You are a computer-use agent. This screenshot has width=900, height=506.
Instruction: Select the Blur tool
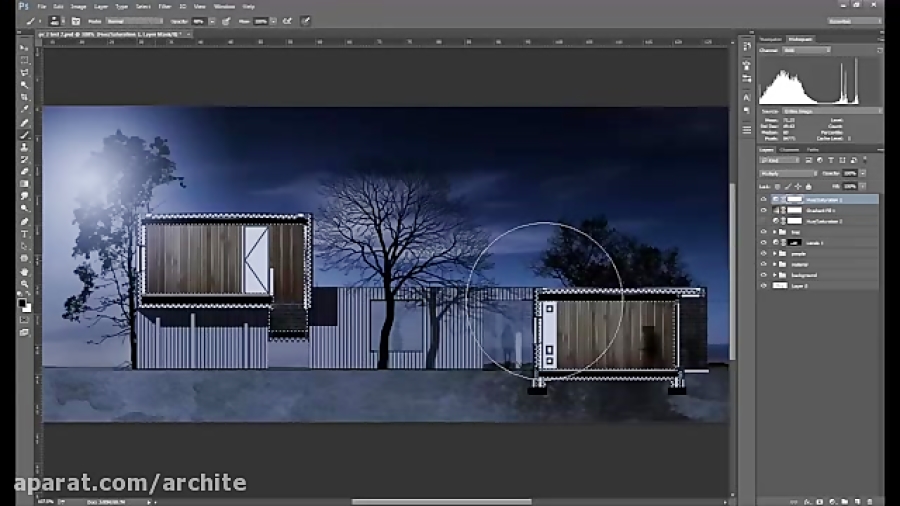(24, 196)
